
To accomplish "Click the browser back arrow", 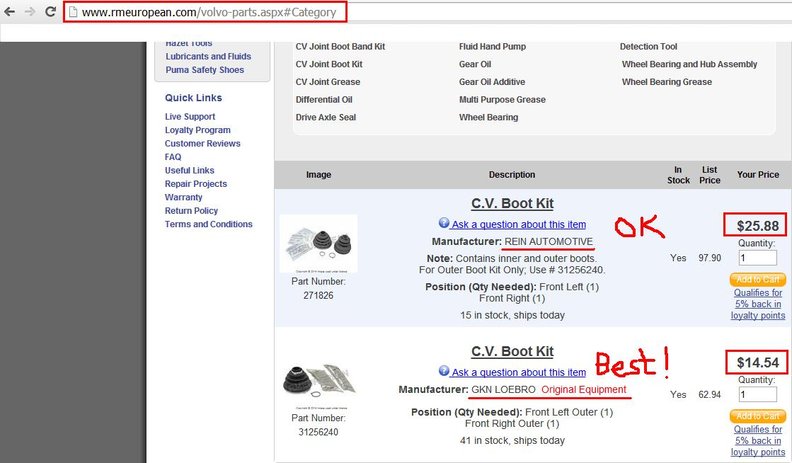I will point(10,13).
